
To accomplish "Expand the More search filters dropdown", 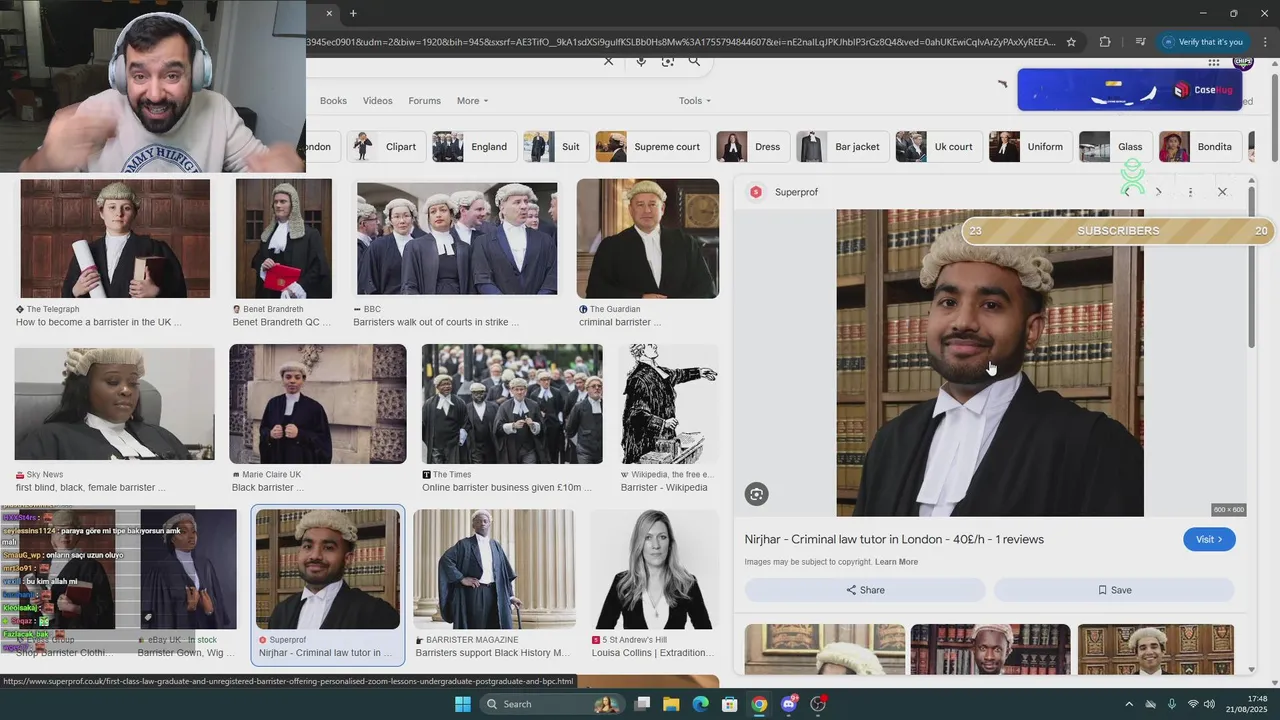I will [472, 101].
